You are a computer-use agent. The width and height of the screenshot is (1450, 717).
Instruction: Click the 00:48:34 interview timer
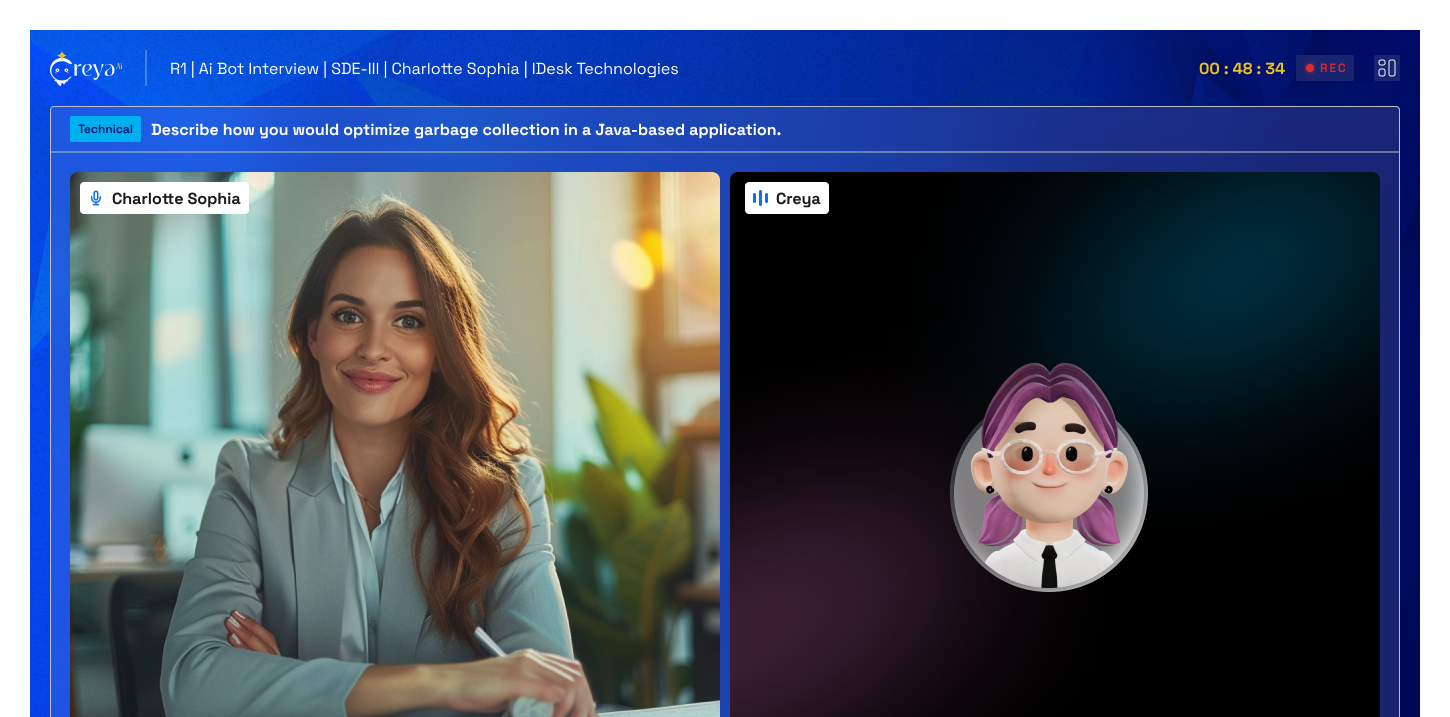coord(1241,68)
